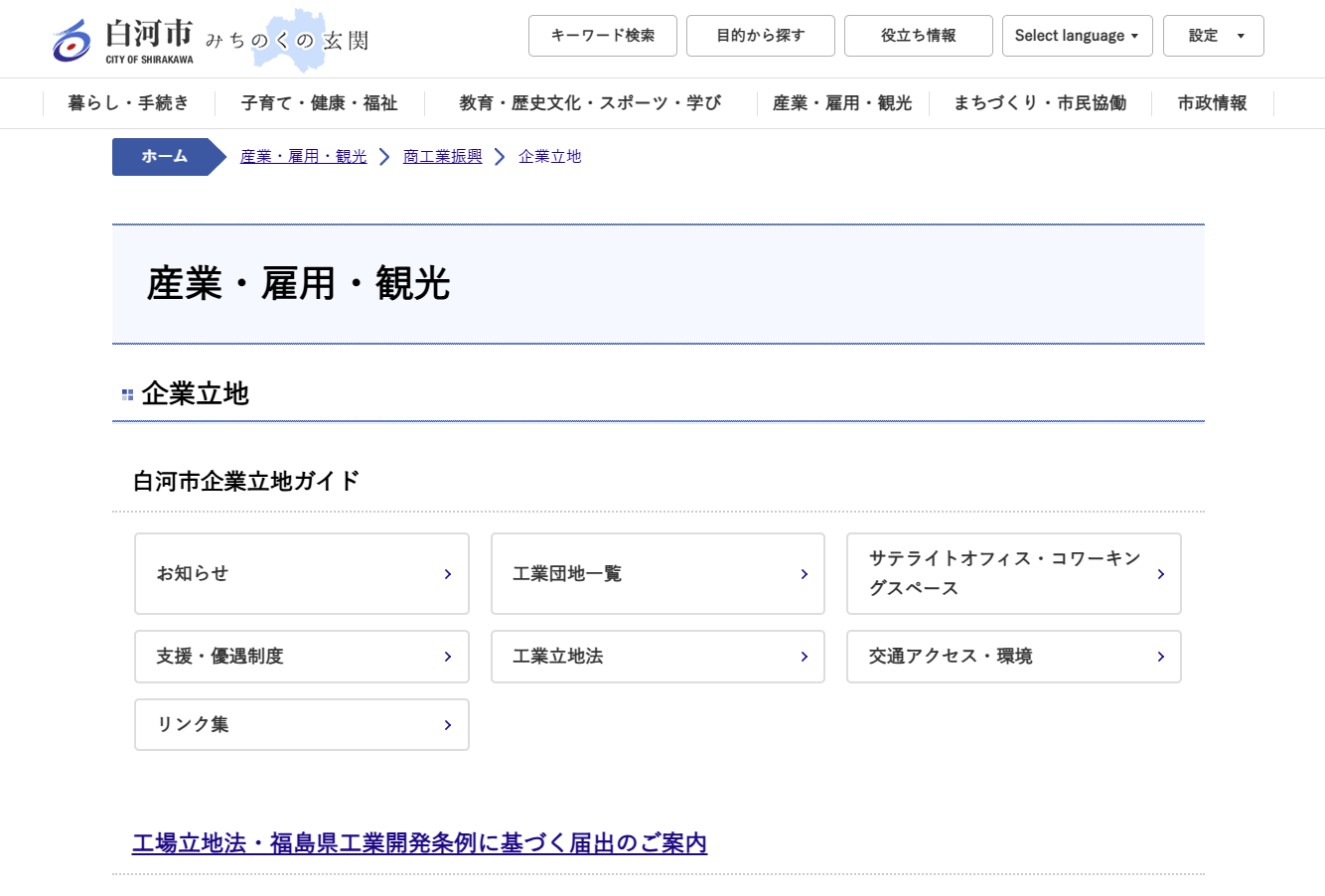Viewport: 1325px width, 896px height.
Task: Click the chevron arrow on サテライトオフィス card
Action: 1161,574
